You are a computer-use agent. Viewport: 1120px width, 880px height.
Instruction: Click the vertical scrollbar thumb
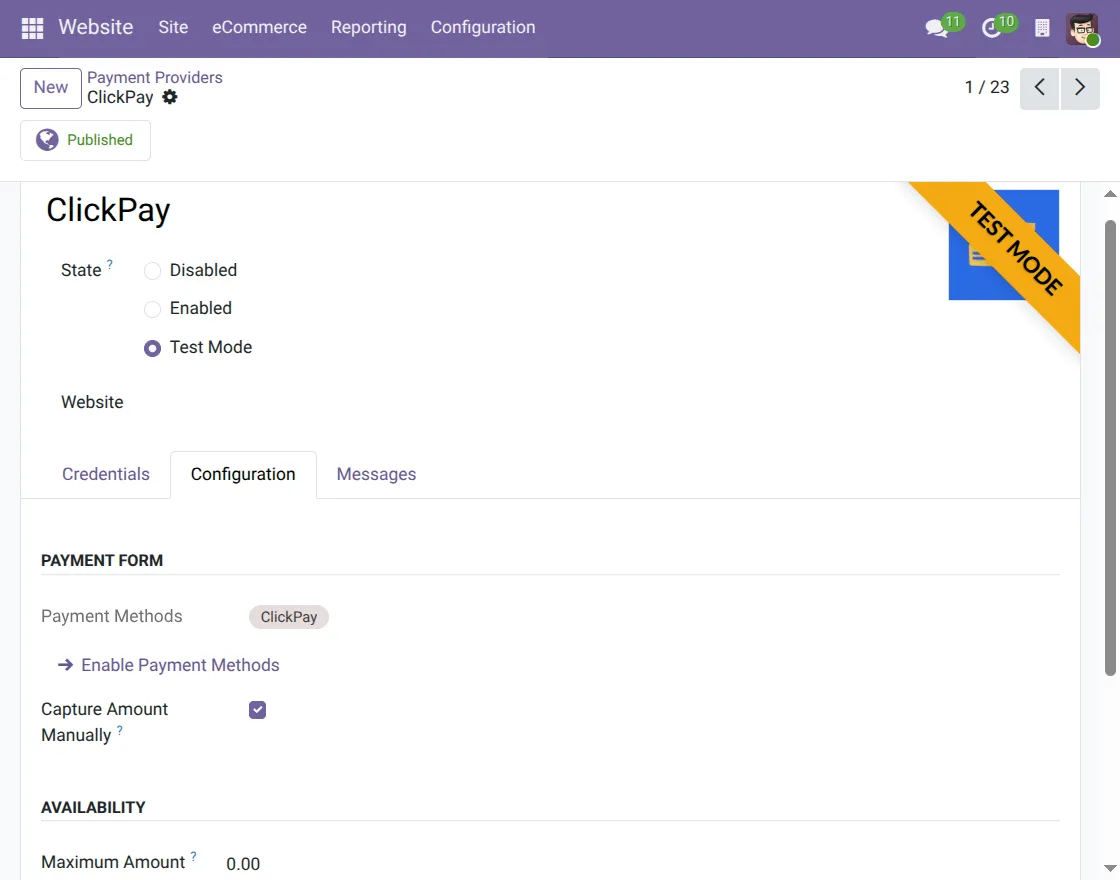point(1110,448)
